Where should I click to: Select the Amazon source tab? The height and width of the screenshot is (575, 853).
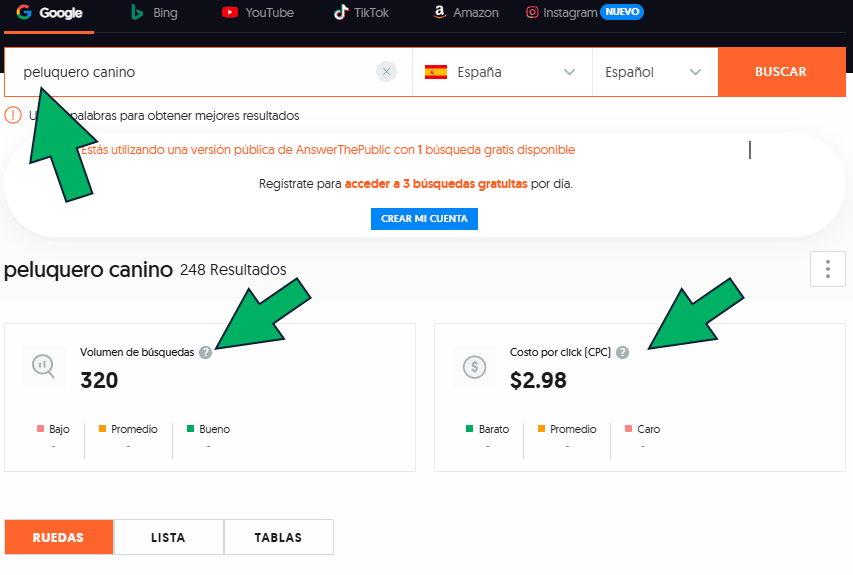(x=467, y=13)
